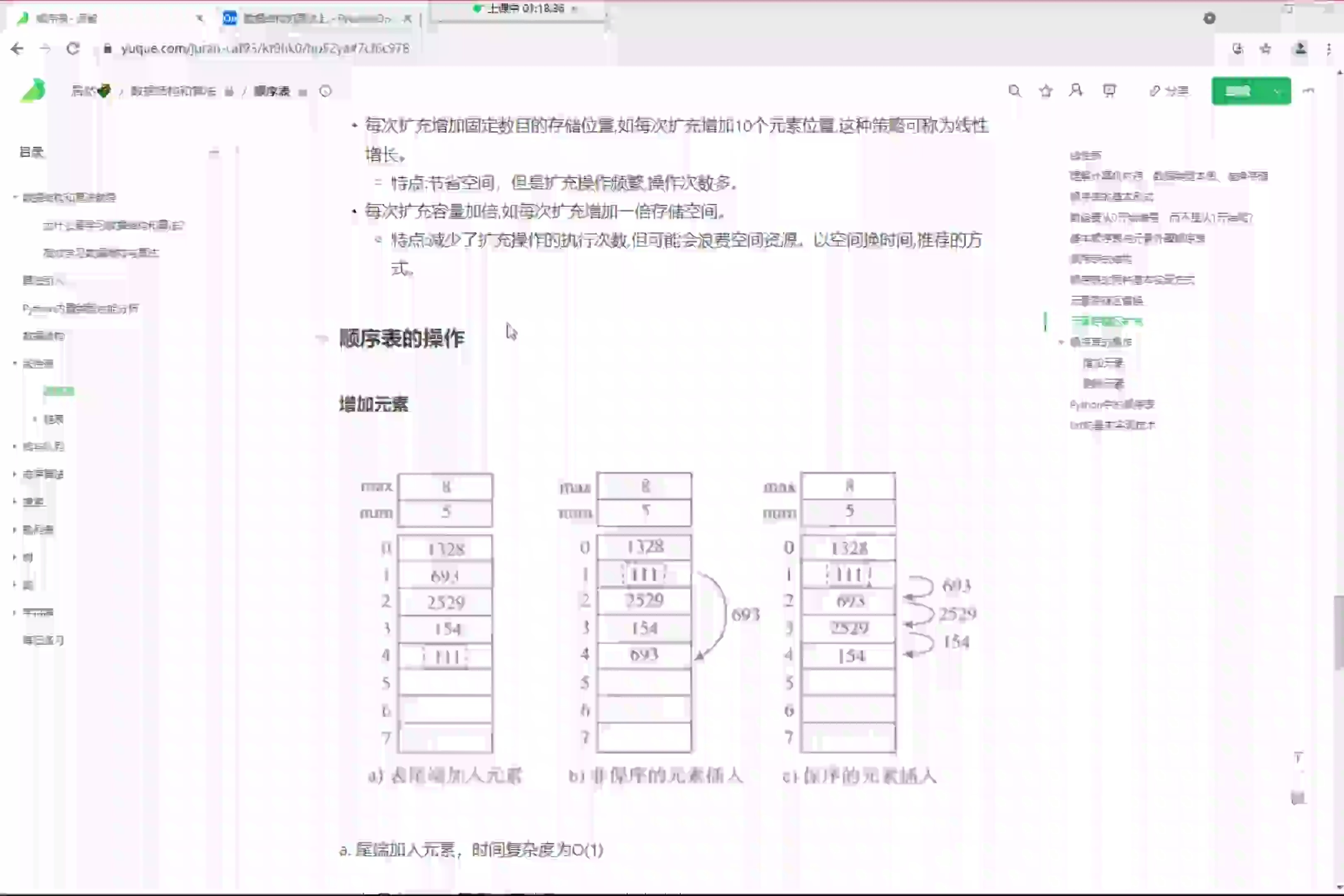Open the Python顺序表 link in the right outline

pyautogui.click(x=1111, y=404)
